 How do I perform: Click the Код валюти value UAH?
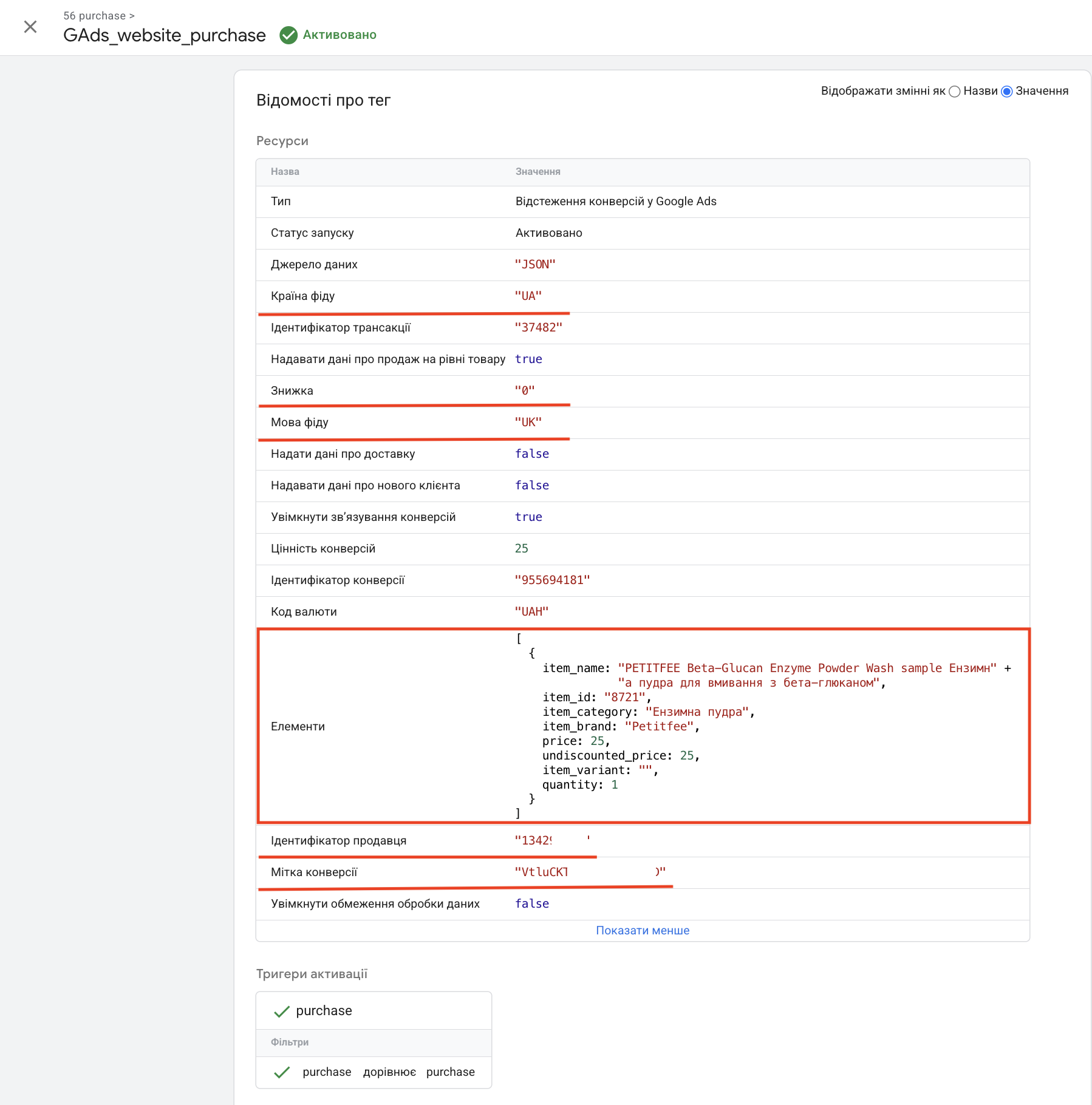[x=531, y=612]
